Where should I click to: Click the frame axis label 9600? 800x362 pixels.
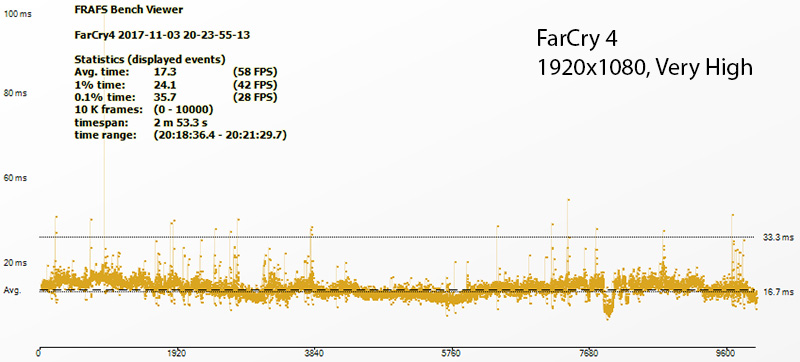[x=726, y=353]
